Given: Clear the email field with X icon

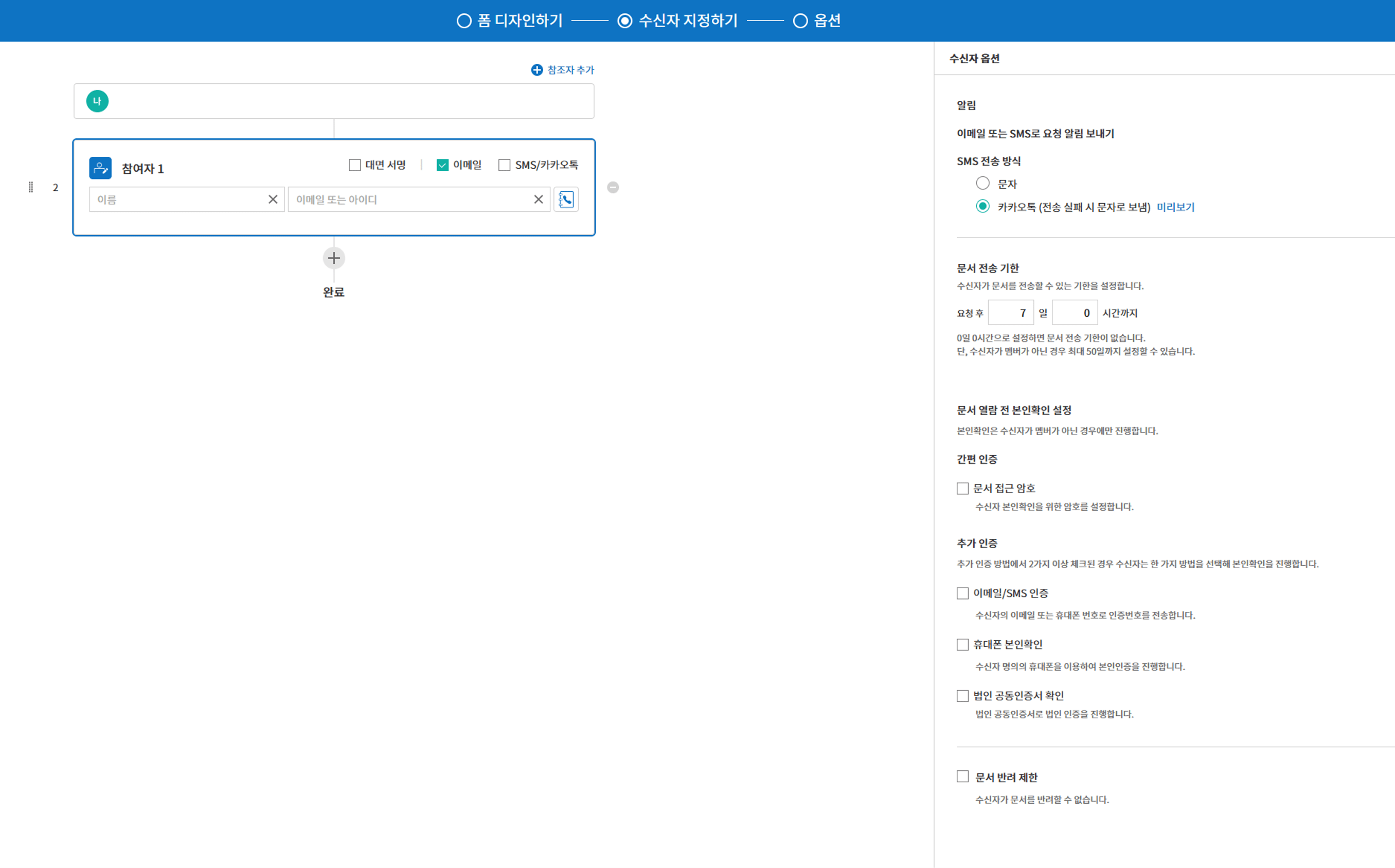Looking at the screenshot, I should 538,199.
